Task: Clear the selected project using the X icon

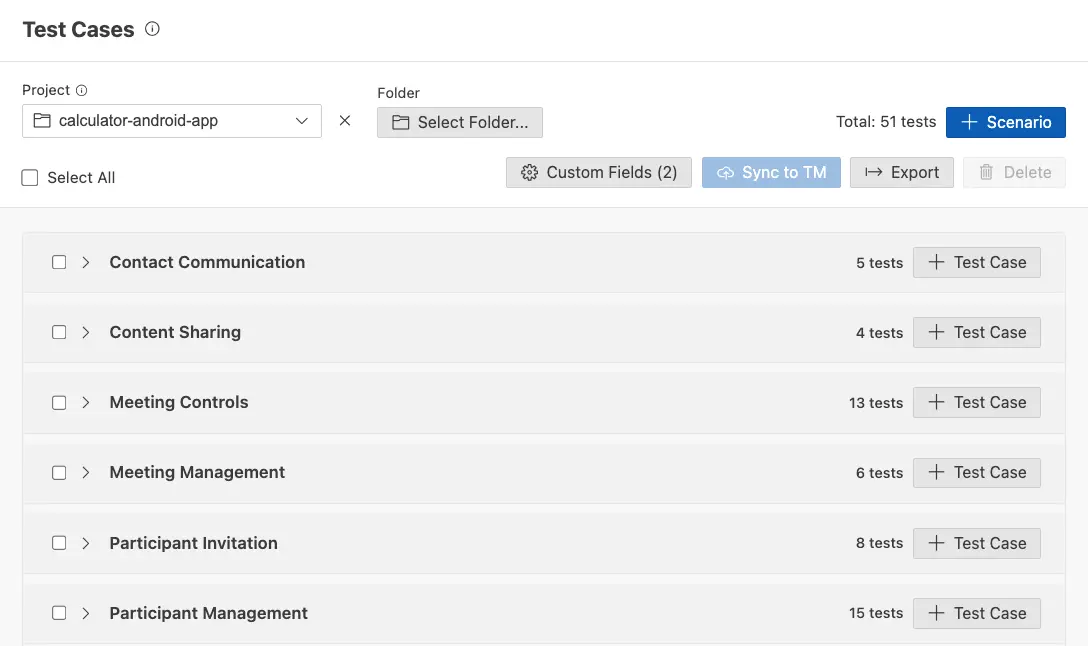Action: pyautogui.click(x=344, y=120)
